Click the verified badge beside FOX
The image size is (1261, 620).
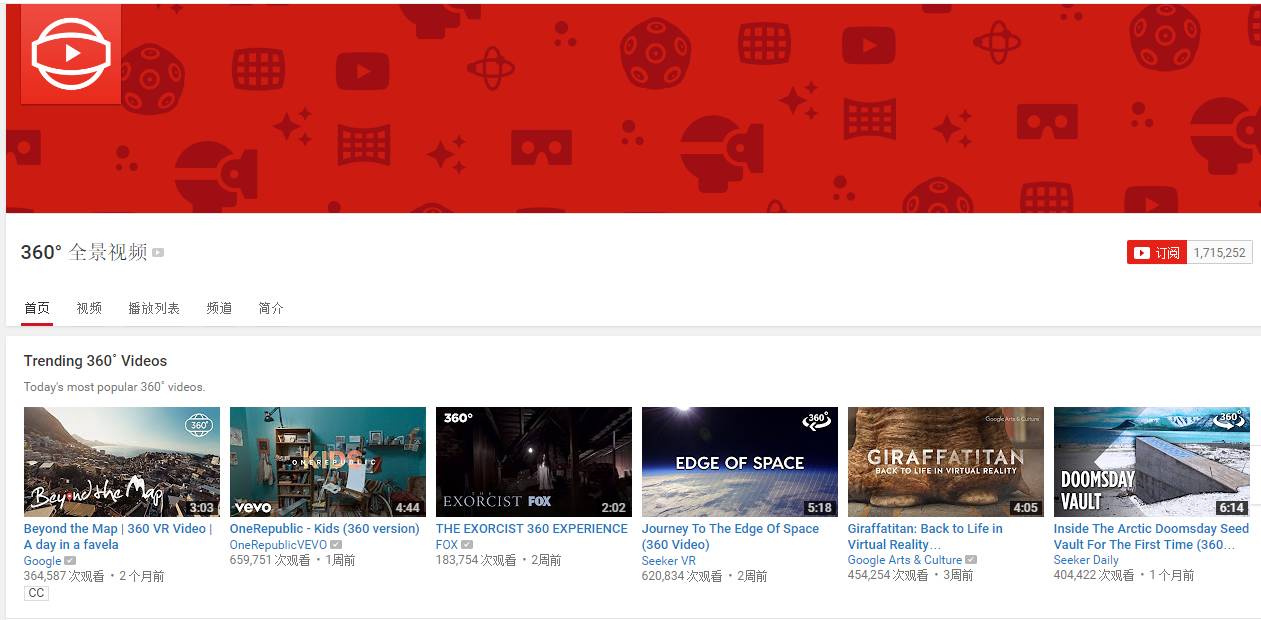click(x=467, y=545)
